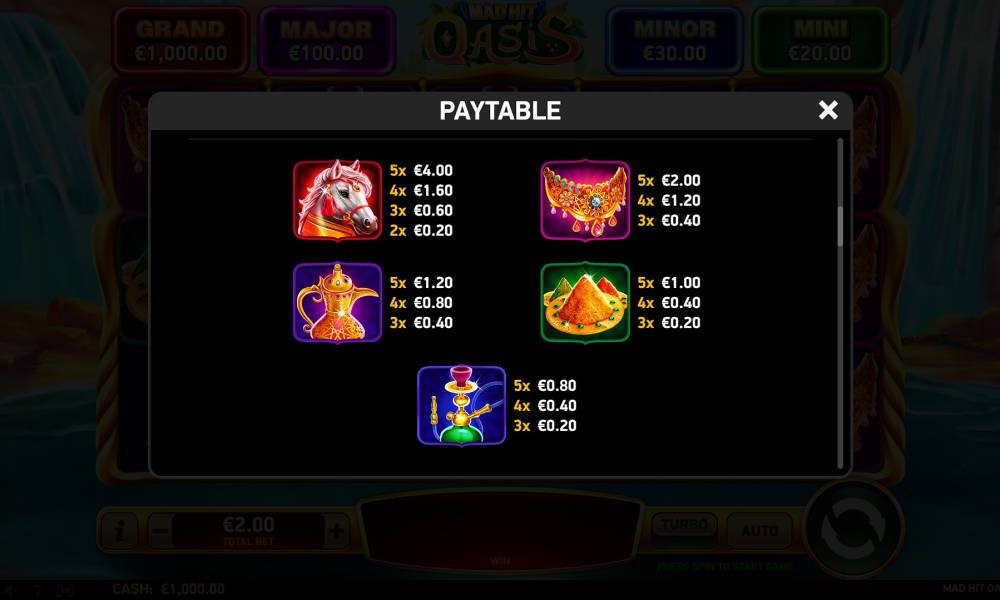
Task: Click the spin arrows button
Action: [853, 529]
